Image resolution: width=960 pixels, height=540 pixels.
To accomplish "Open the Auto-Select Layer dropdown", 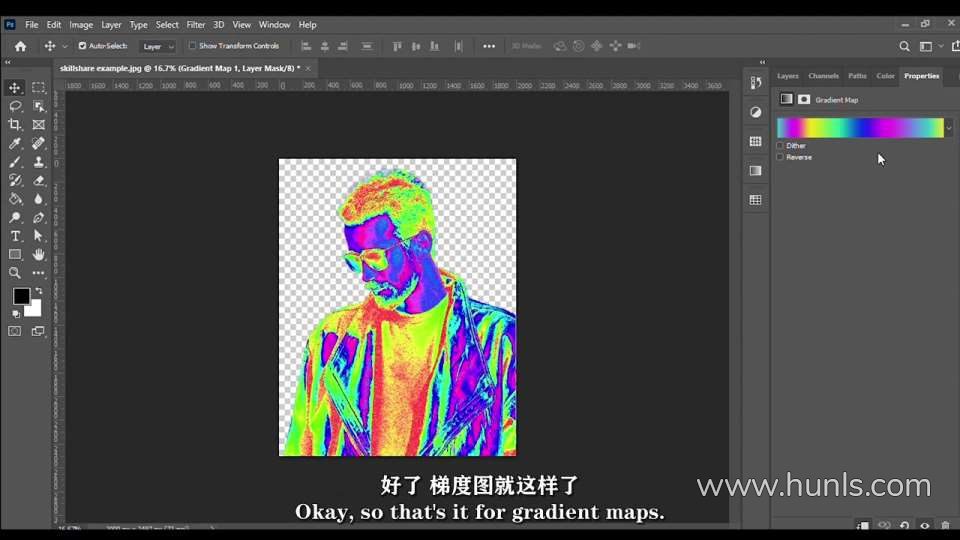I will pyautogui.click(x=158, y=47).
